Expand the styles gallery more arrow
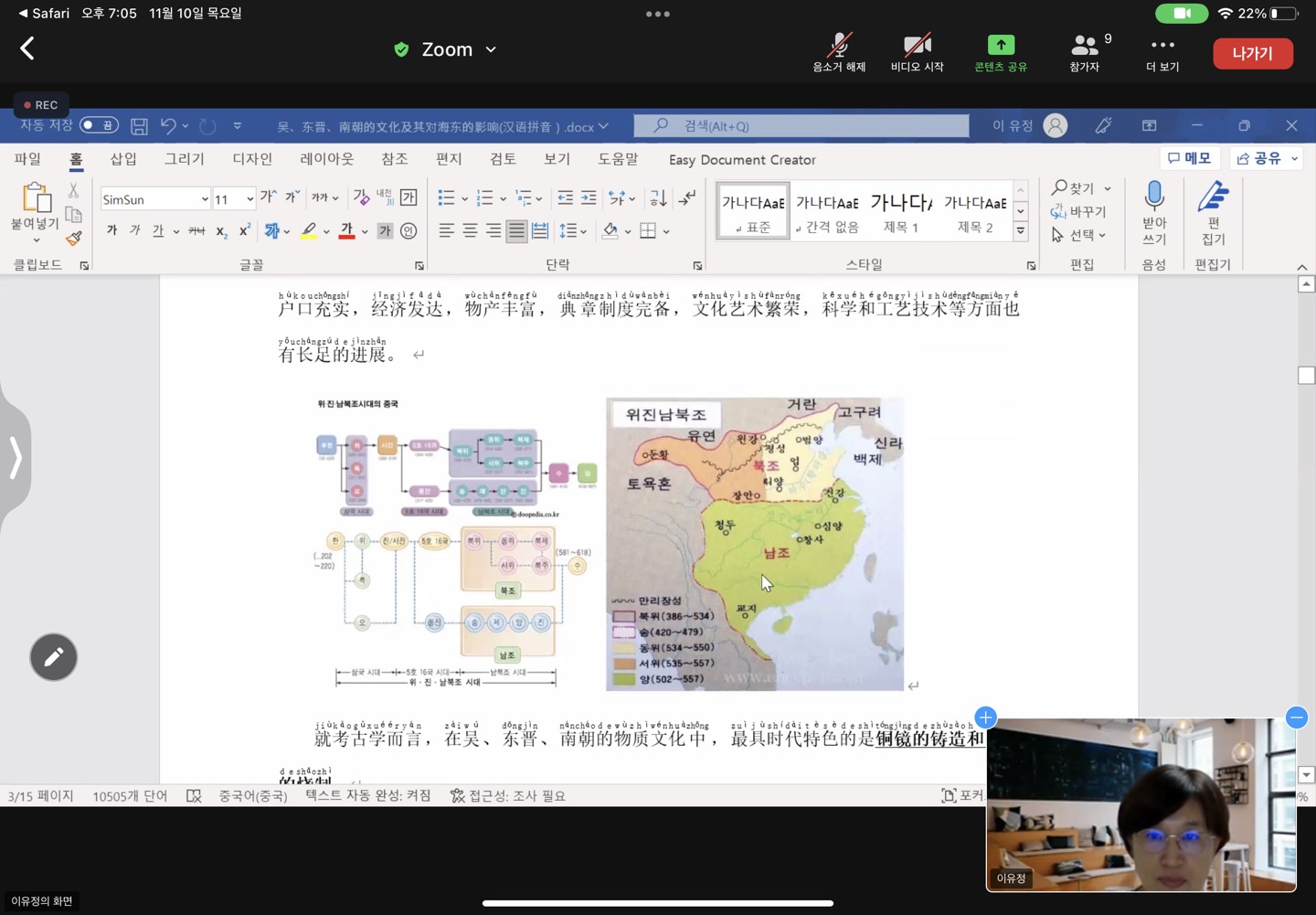This screenshot has height=915, width=1316. click(1021, 231)
